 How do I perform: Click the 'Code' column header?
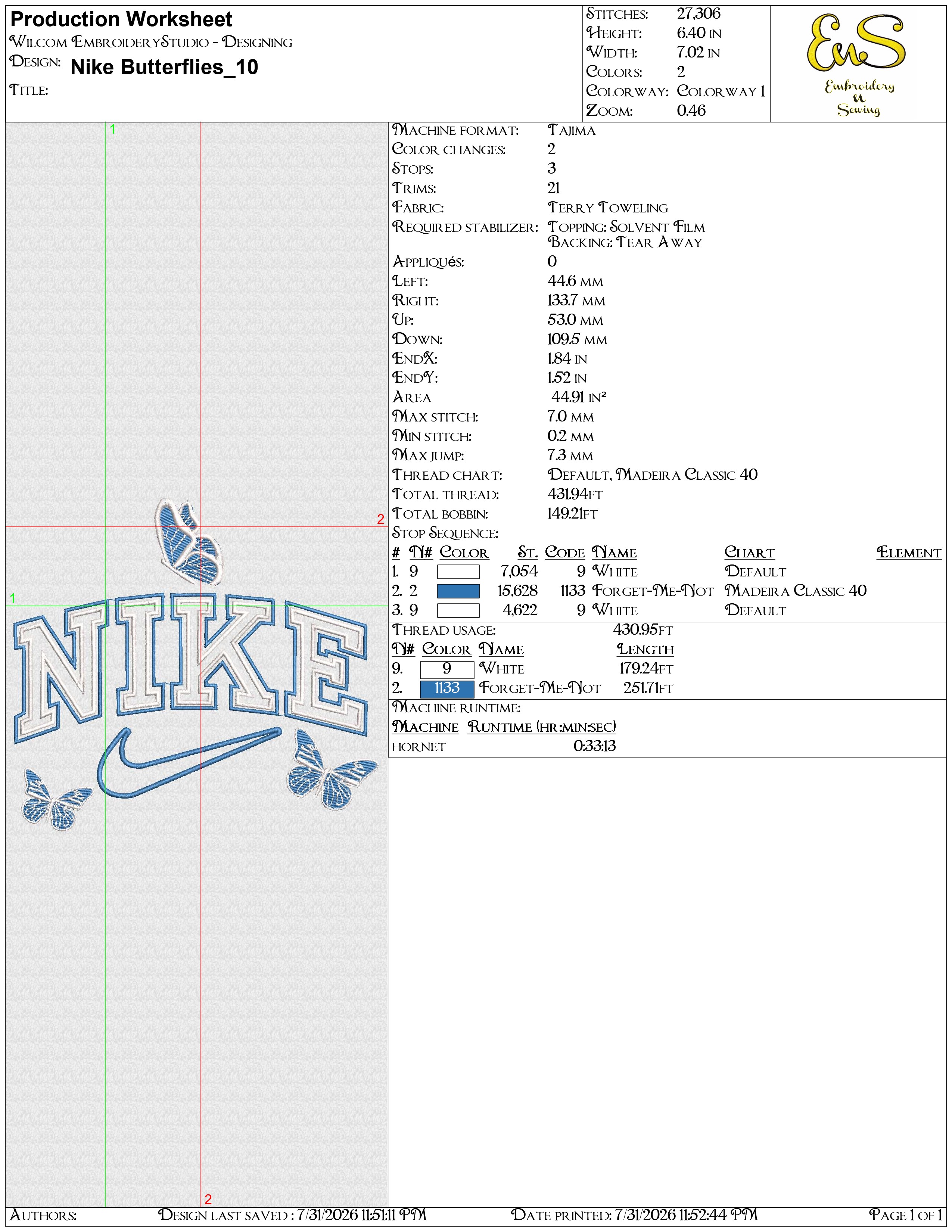(564, 552)
